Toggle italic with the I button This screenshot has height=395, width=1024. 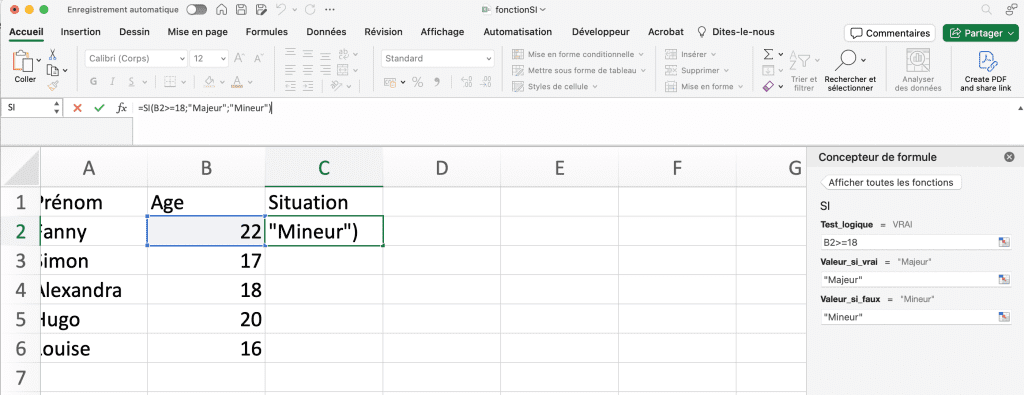point(112,82)
